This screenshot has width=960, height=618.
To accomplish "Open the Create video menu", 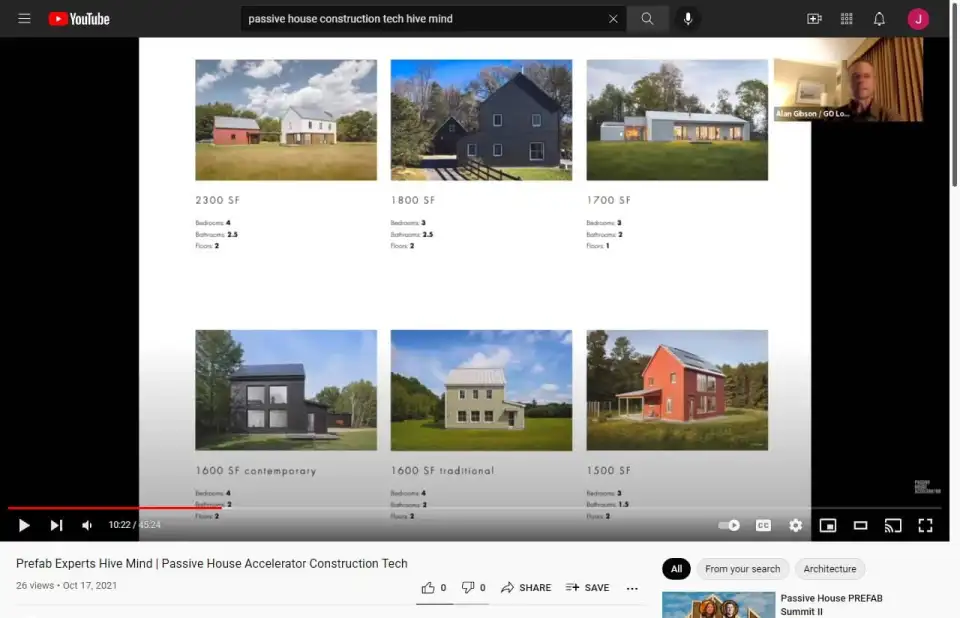I will (x=814, y=19).
